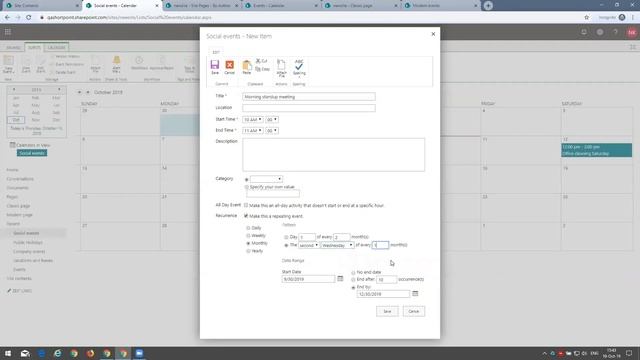Select the No end date radio
640x360 pixels.
pyautogui.click(x=353, y=272)
